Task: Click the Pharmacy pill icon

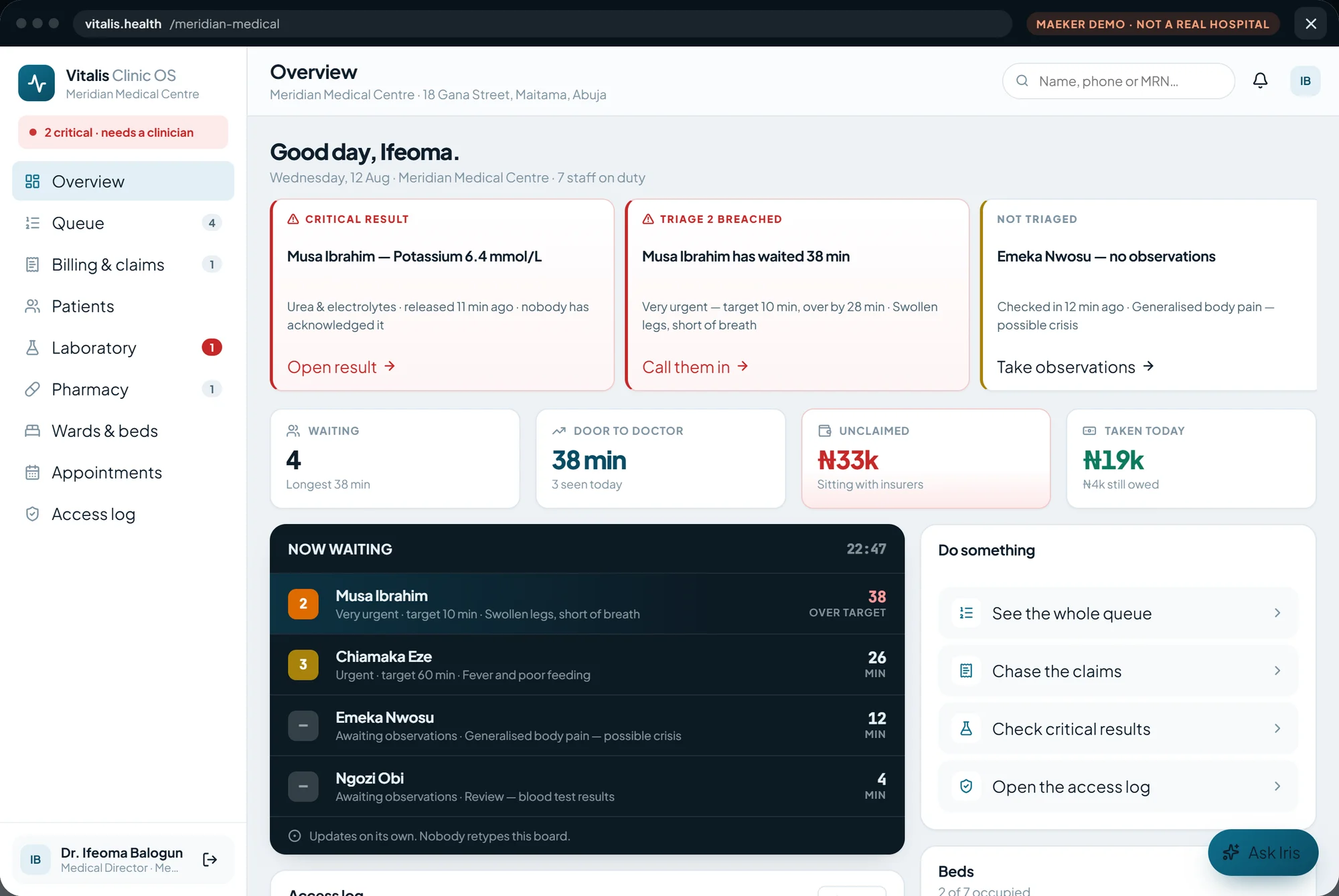Action: (x=32, y=389)
